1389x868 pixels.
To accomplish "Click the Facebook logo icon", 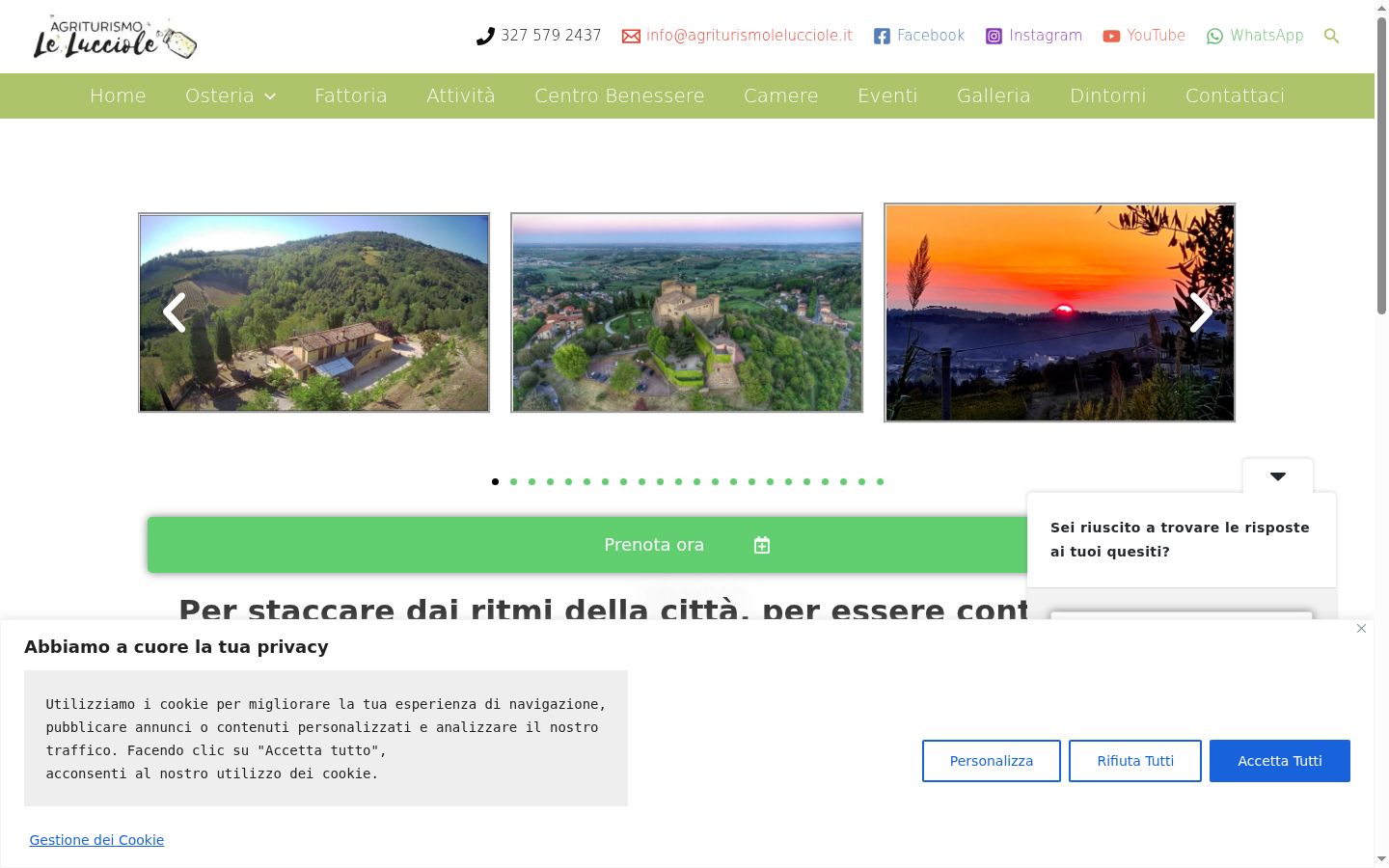I will [882, 36].
